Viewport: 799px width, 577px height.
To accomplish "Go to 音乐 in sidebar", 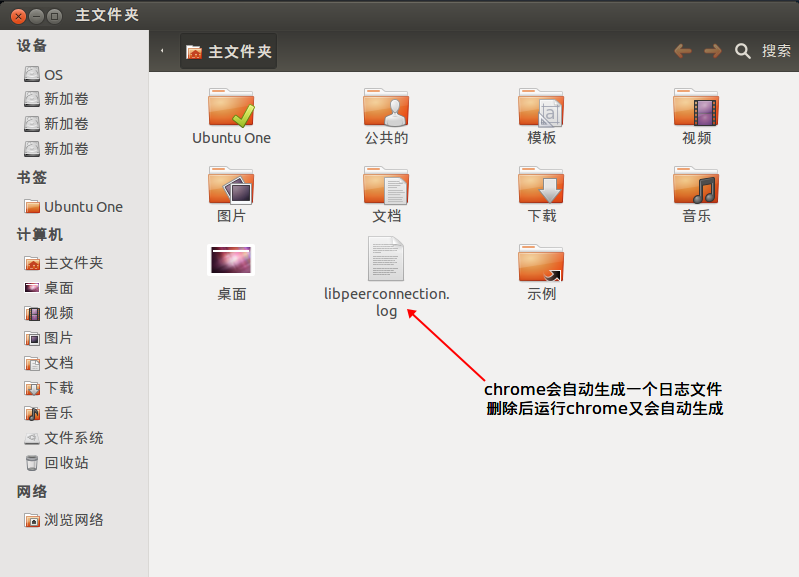I will tap(49, 413).
